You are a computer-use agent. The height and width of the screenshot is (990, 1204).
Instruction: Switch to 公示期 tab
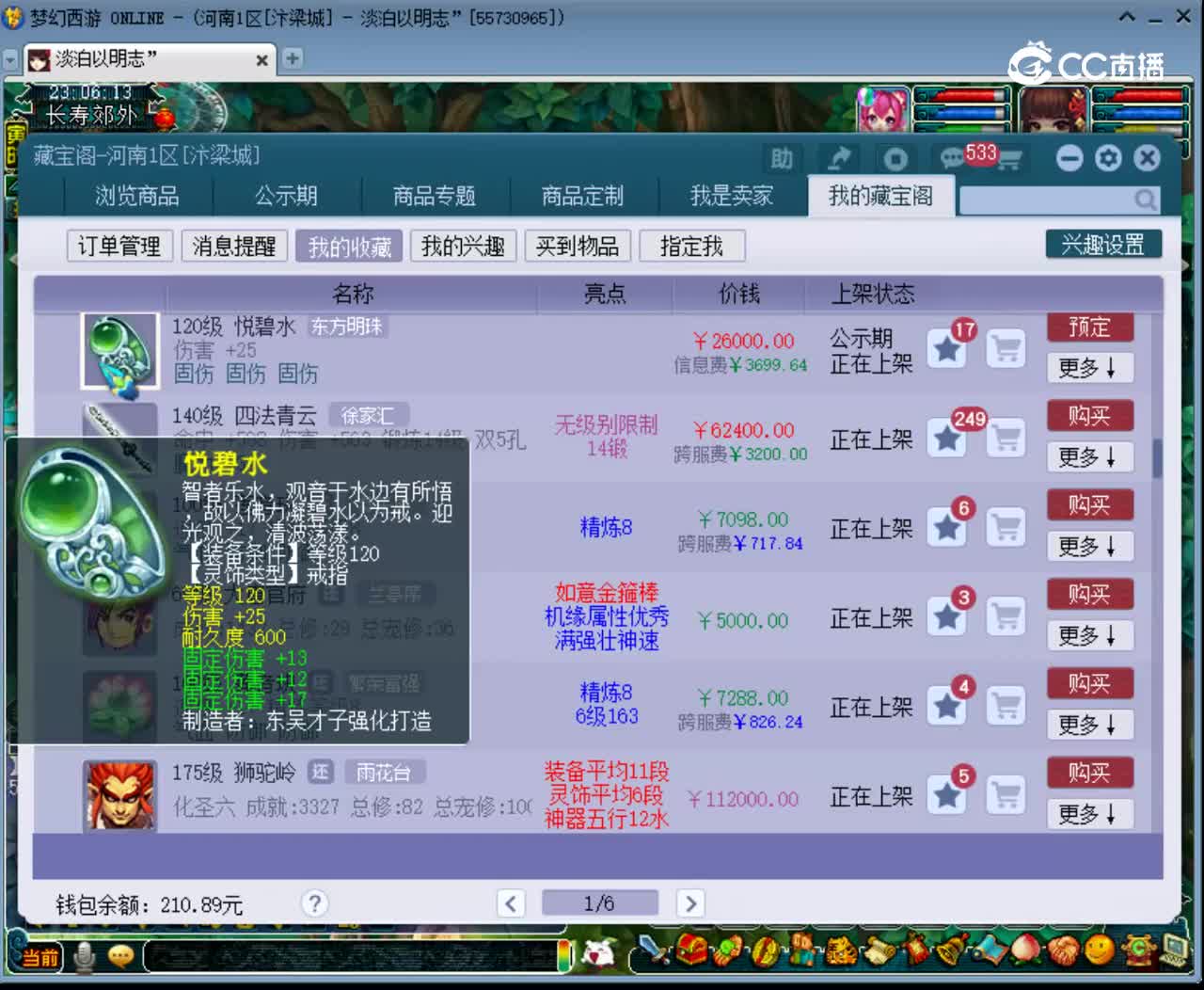point(286,196)
